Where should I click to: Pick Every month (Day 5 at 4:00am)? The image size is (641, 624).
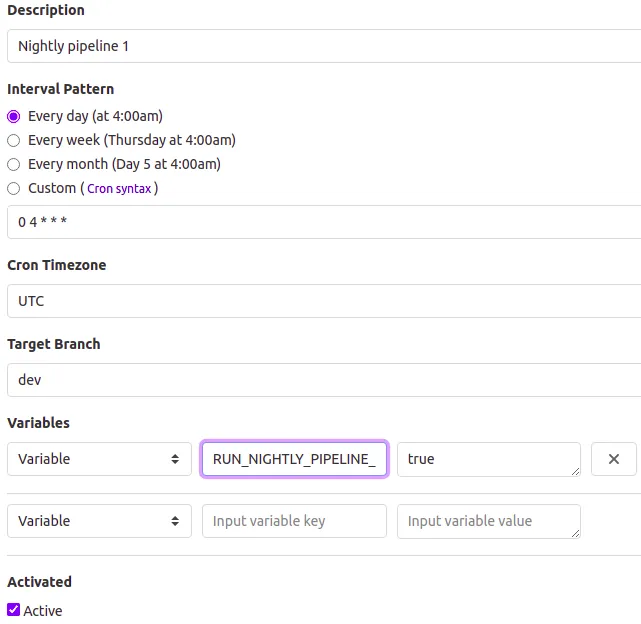[x=14, y=164]
